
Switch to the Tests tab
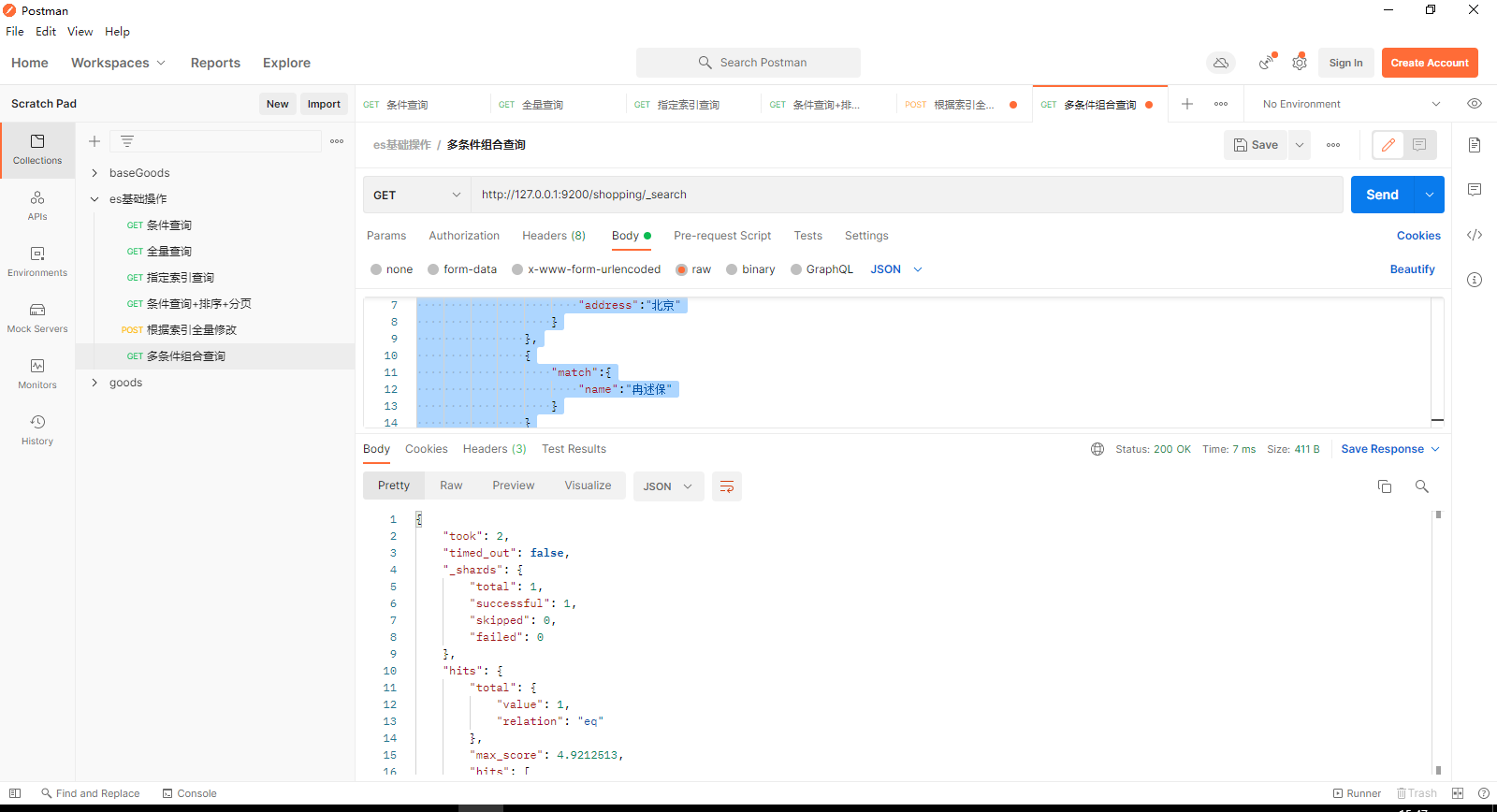coord(808,236)
